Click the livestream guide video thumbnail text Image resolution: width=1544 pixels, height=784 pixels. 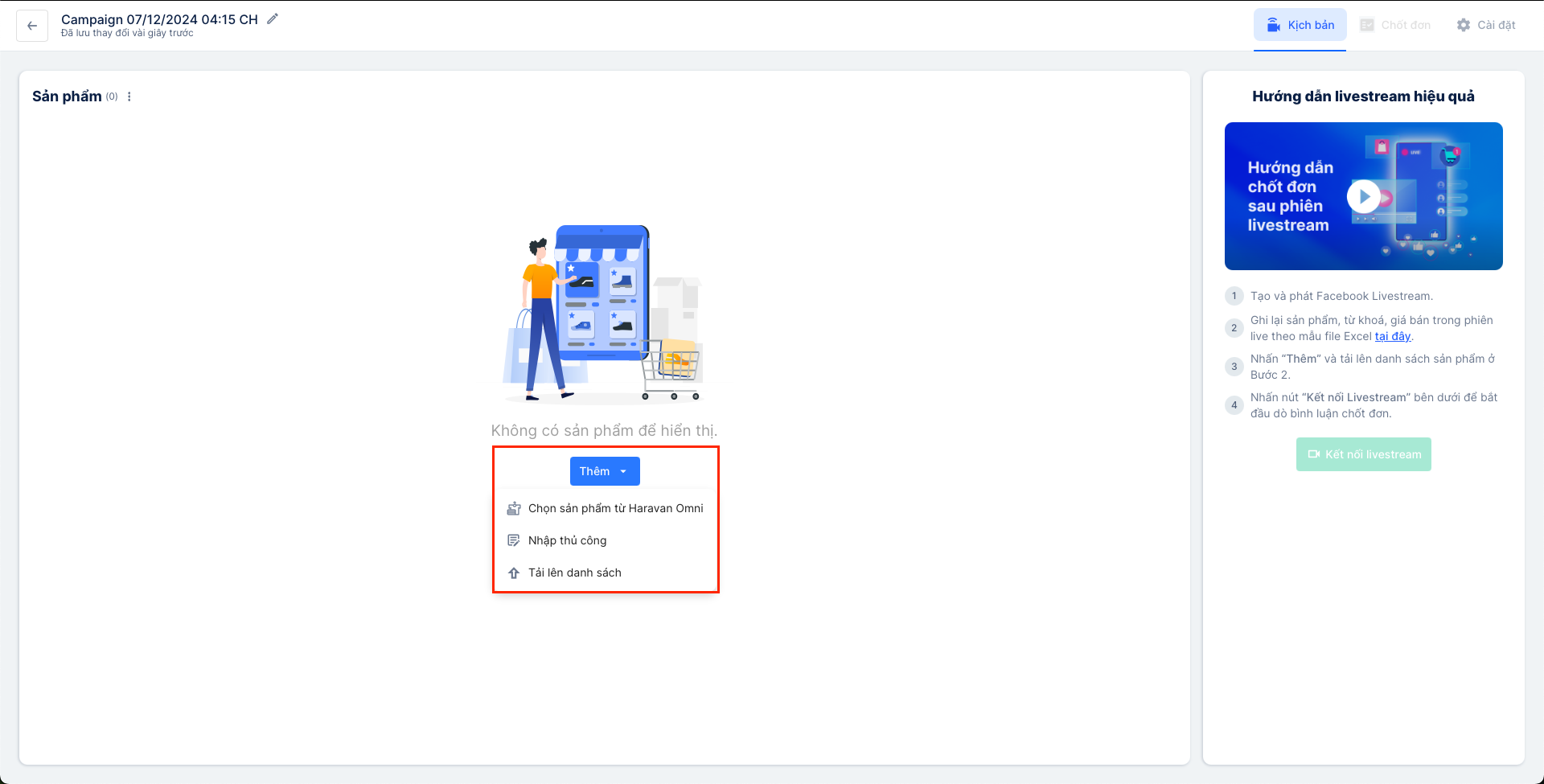(x=1290, y=196)
